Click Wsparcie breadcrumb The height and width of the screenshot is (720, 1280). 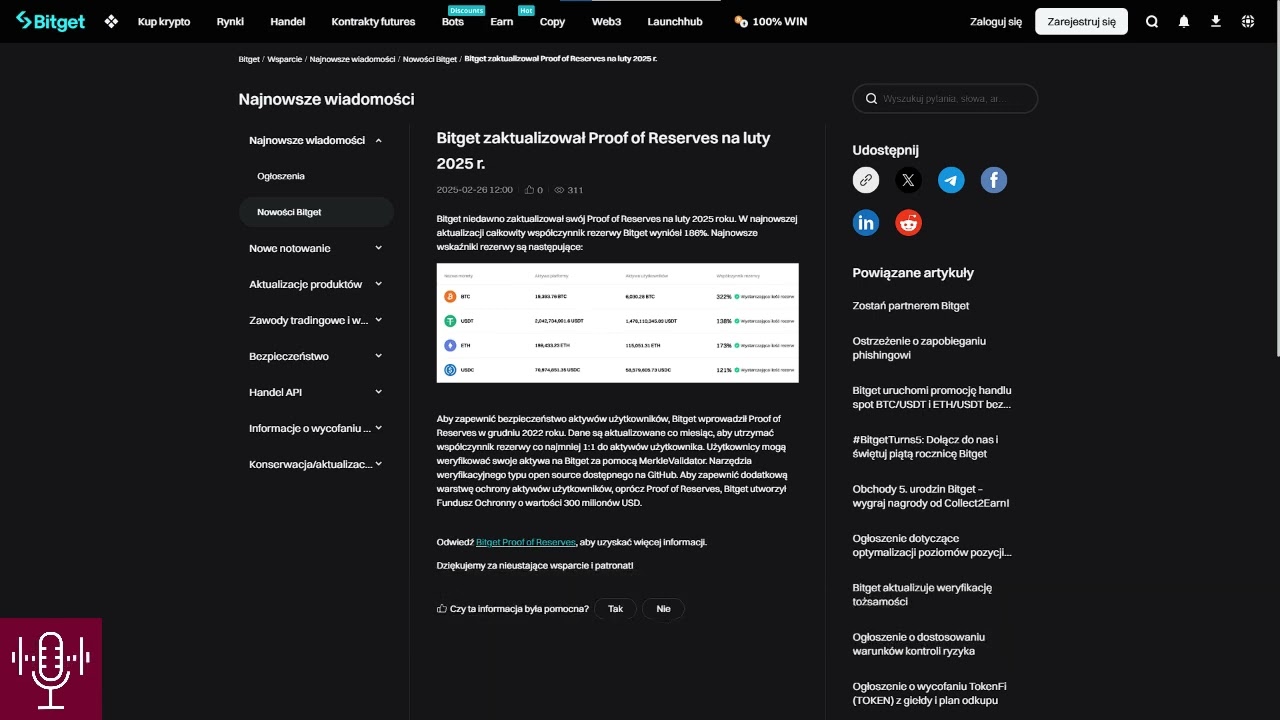[284, 59]
